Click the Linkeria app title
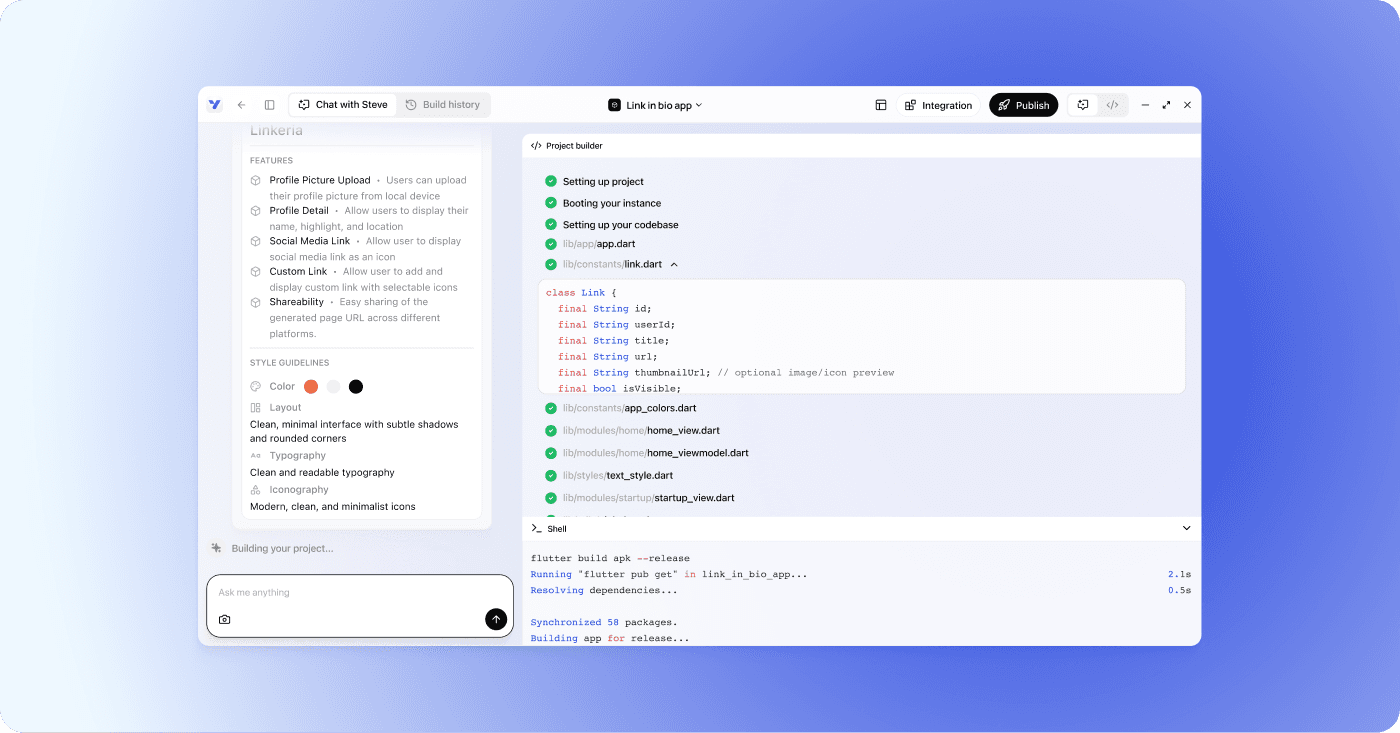Image resolution: width=1400 pixels, height=733 pixels. 276,131
